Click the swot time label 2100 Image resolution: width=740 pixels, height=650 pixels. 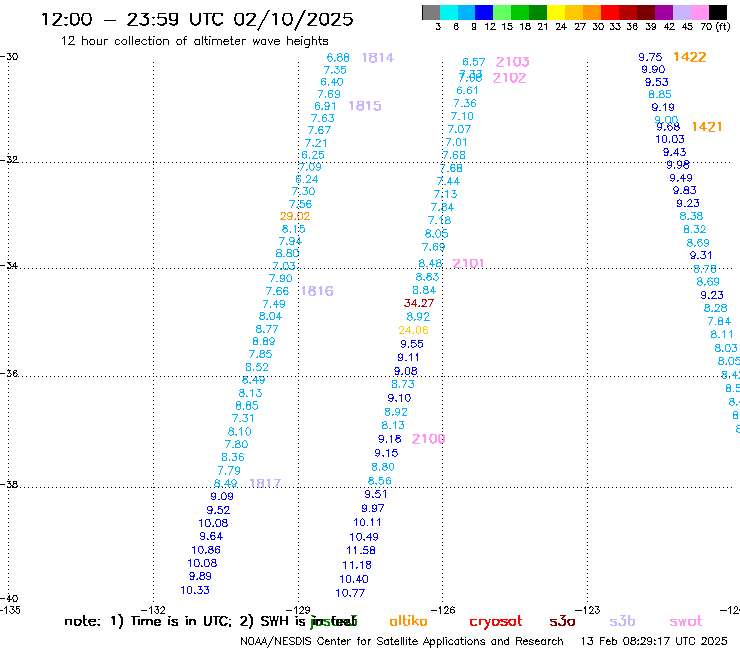(x=428, y=439)
